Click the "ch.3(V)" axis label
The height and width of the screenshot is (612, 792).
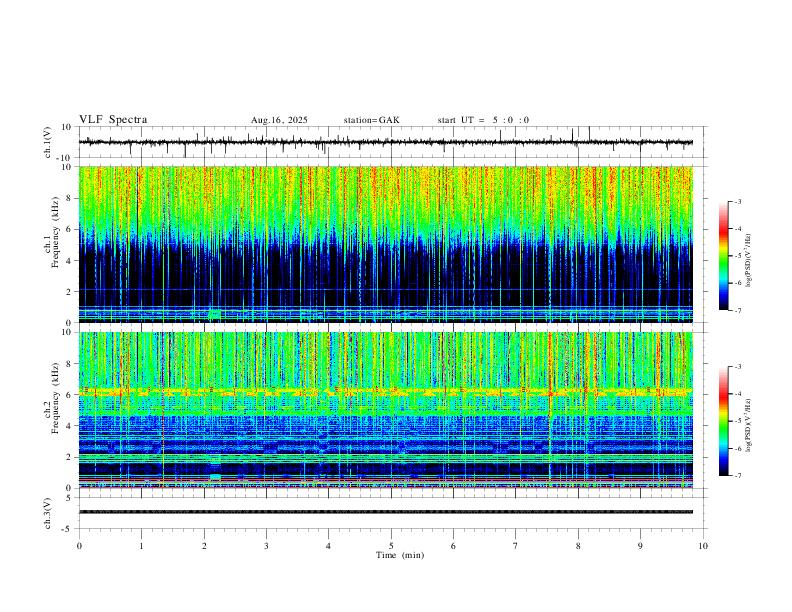[48, 514]
